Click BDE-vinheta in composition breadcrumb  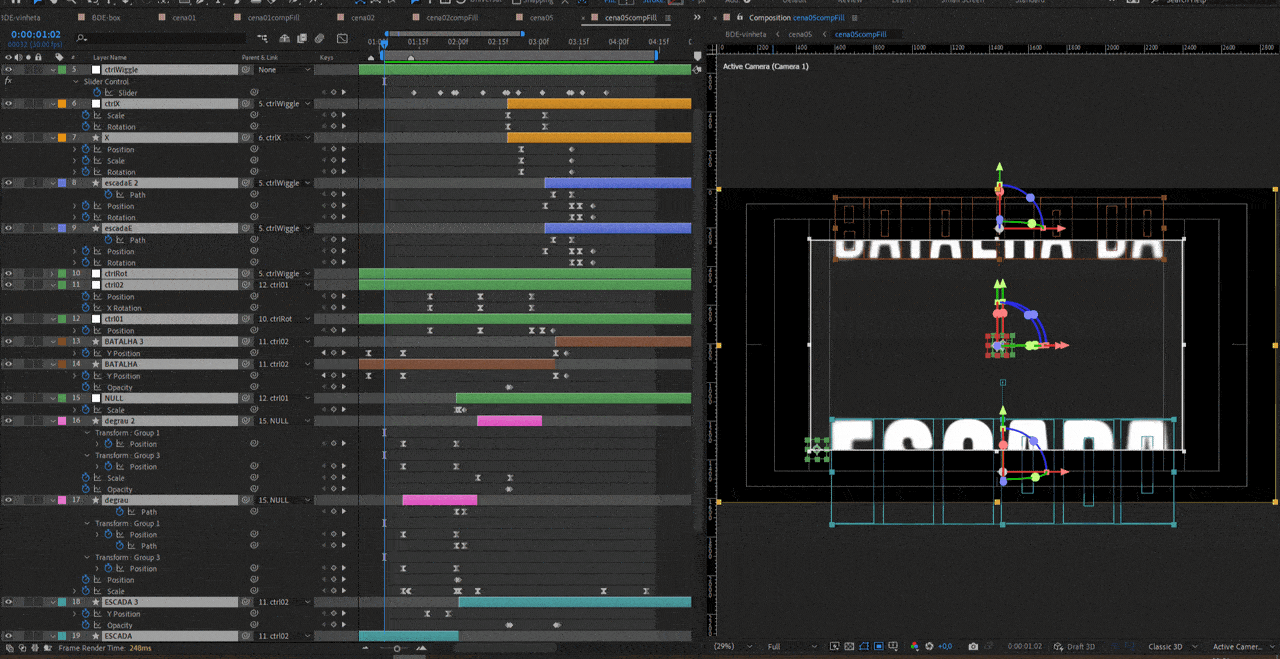point(745,34)
